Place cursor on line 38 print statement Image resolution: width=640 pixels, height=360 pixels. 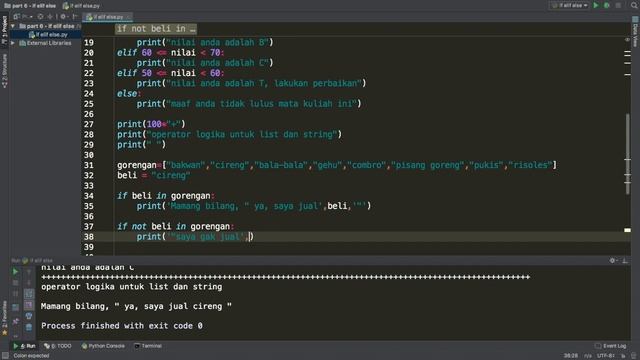(195, 237)
